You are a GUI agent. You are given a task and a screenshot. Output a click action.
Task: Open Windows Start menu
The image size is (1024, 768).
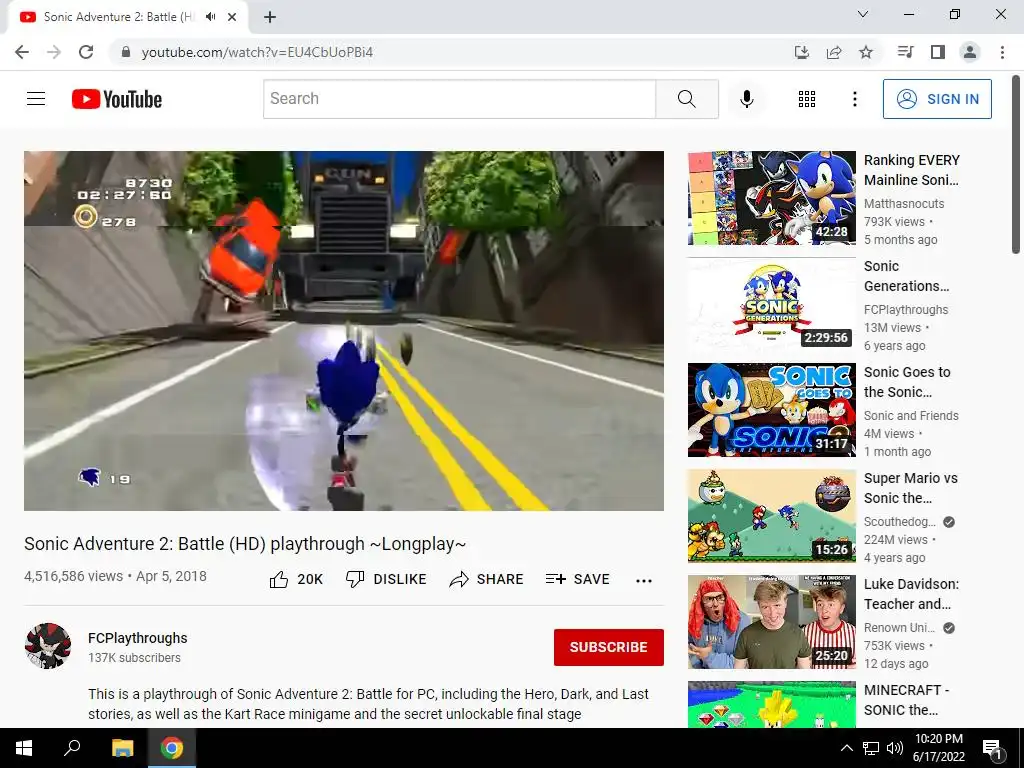(x=24, y=748)
